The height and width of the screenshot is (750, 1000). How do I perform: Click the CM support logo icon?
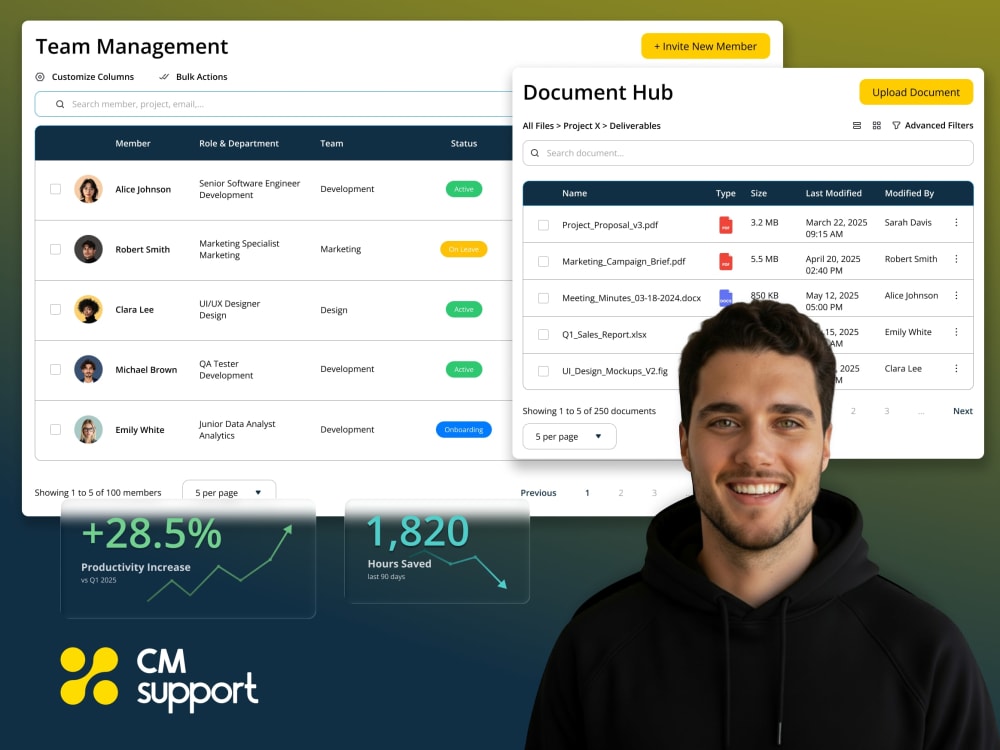(89, 676)
